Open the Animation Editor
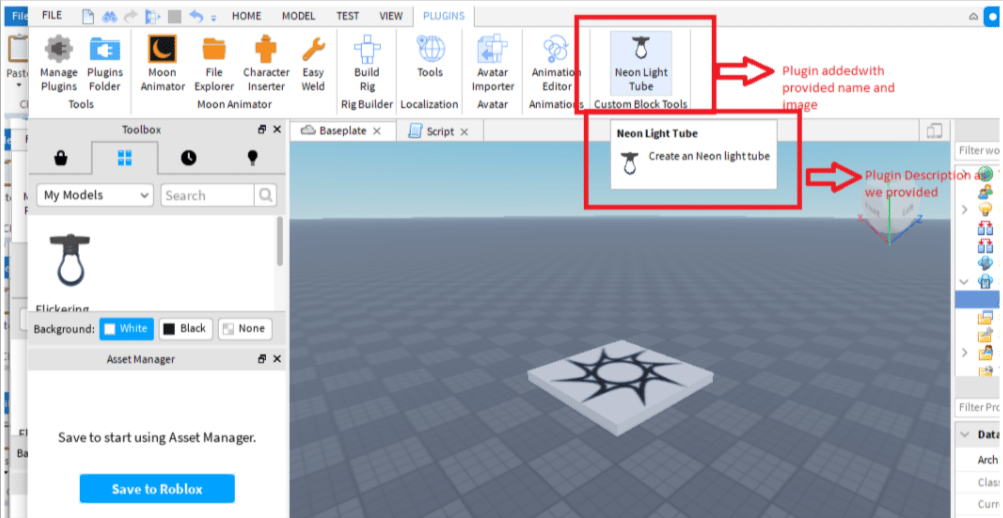This screenshot has height=518, width=1003. tap(555, 64)
